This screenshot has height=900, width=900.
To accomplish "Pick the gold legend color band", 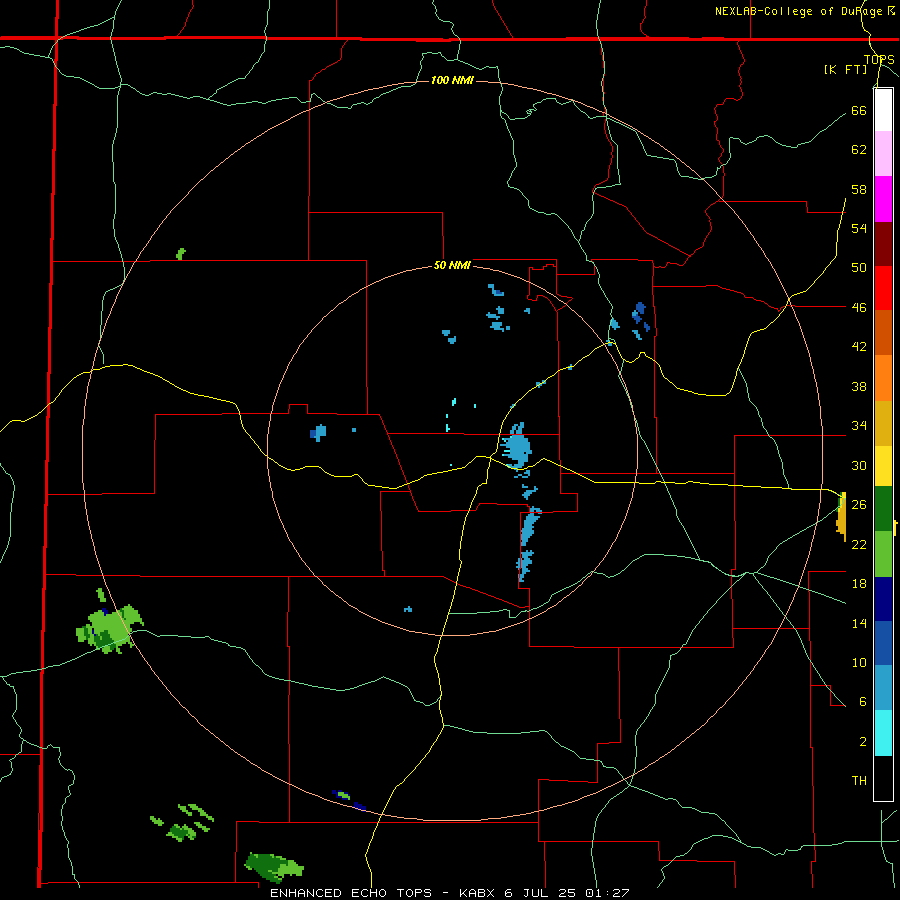I will pos(883,423).
